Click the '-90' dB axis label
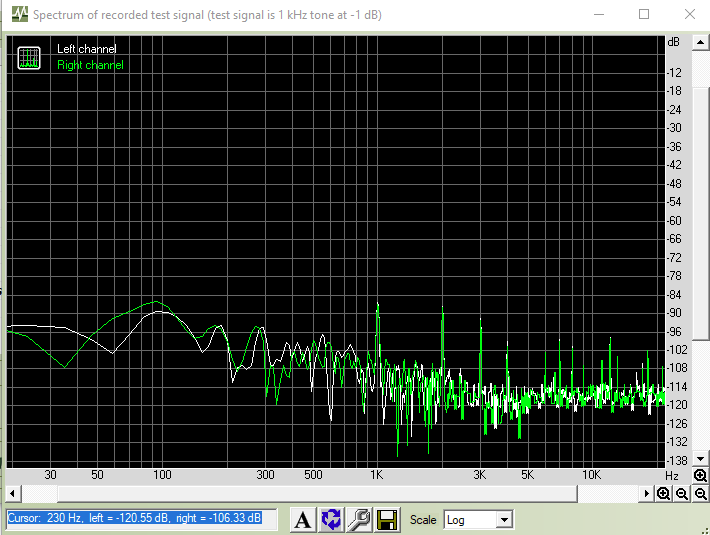The width and height of the screenshot is (710, 535). click(674, 313)
